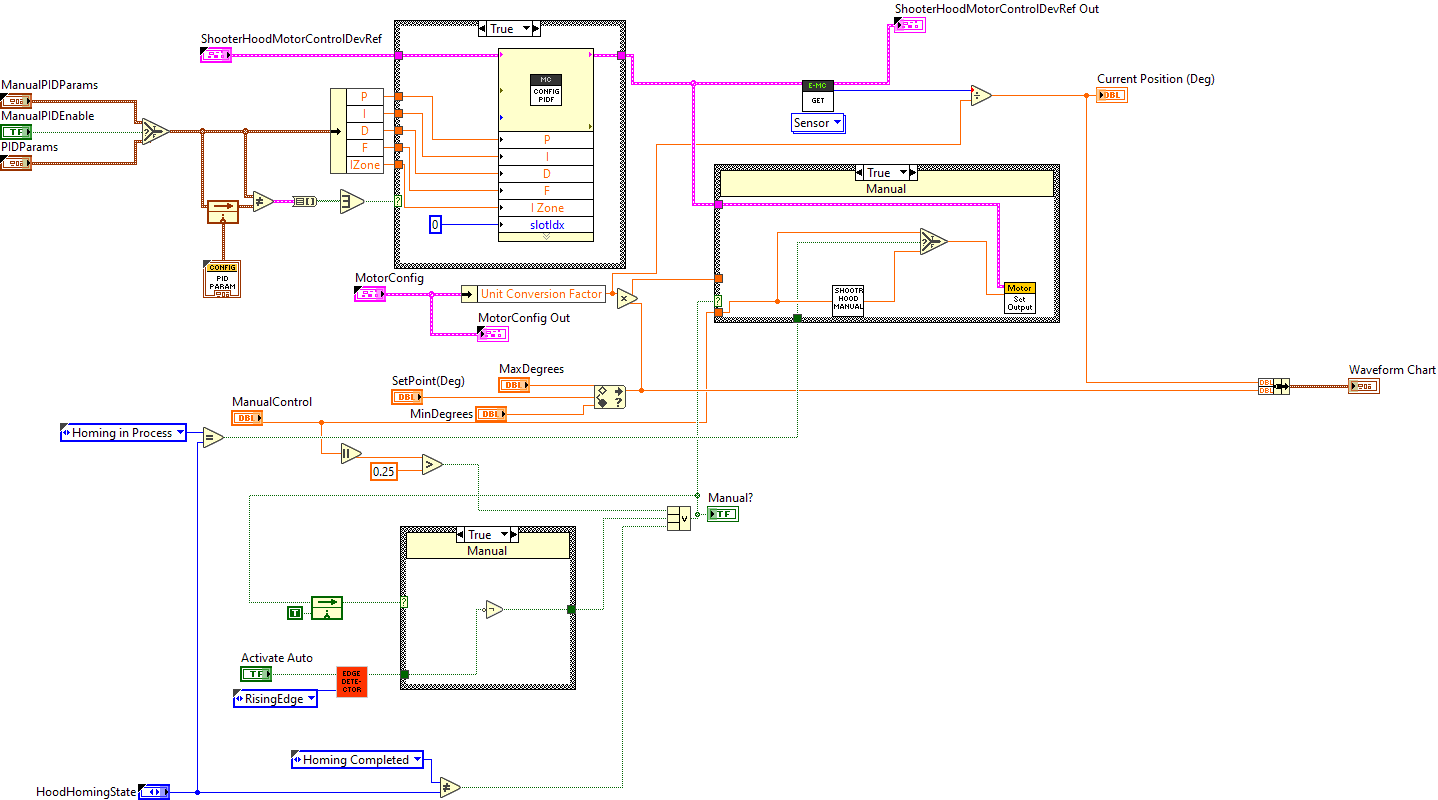Select the ManualPIDEnable boolean terminal
The height and width of the screenshot is (800, 1438).
16,132
